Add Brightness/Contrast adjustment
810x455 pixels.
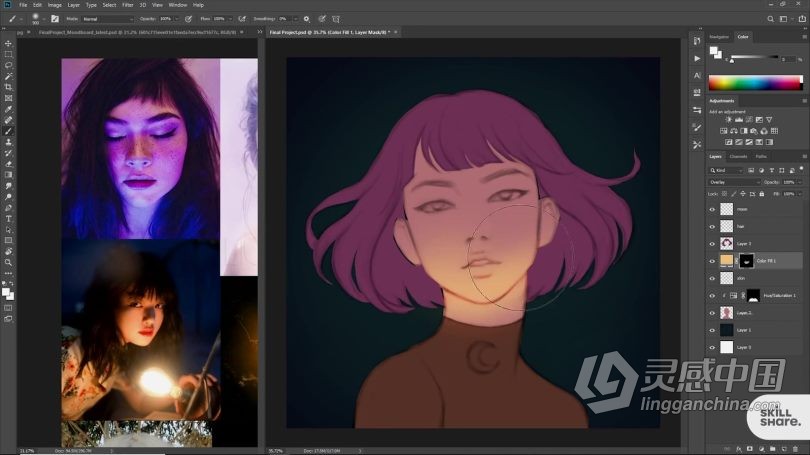(728, 120)
